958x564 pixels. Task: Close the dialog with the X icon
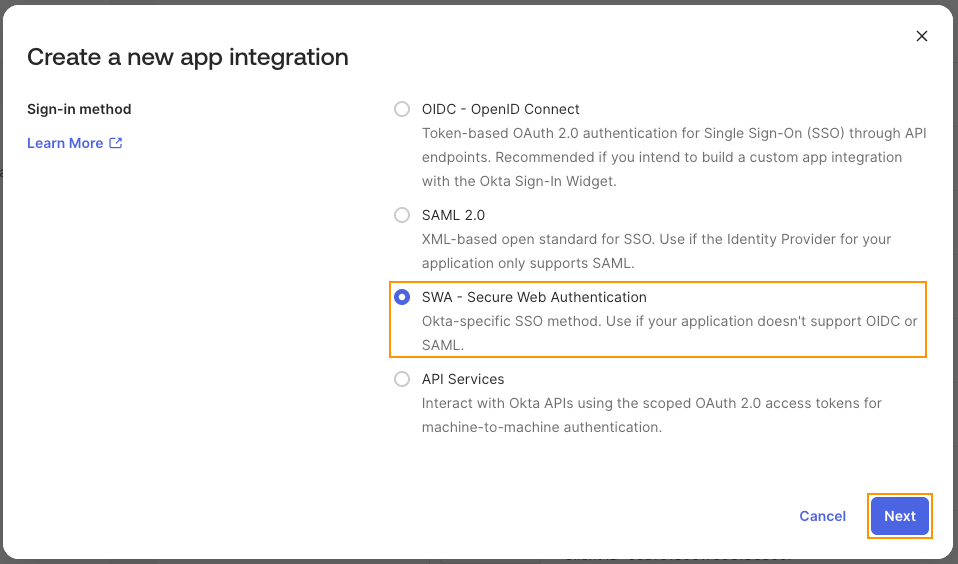tap(921, 36)
